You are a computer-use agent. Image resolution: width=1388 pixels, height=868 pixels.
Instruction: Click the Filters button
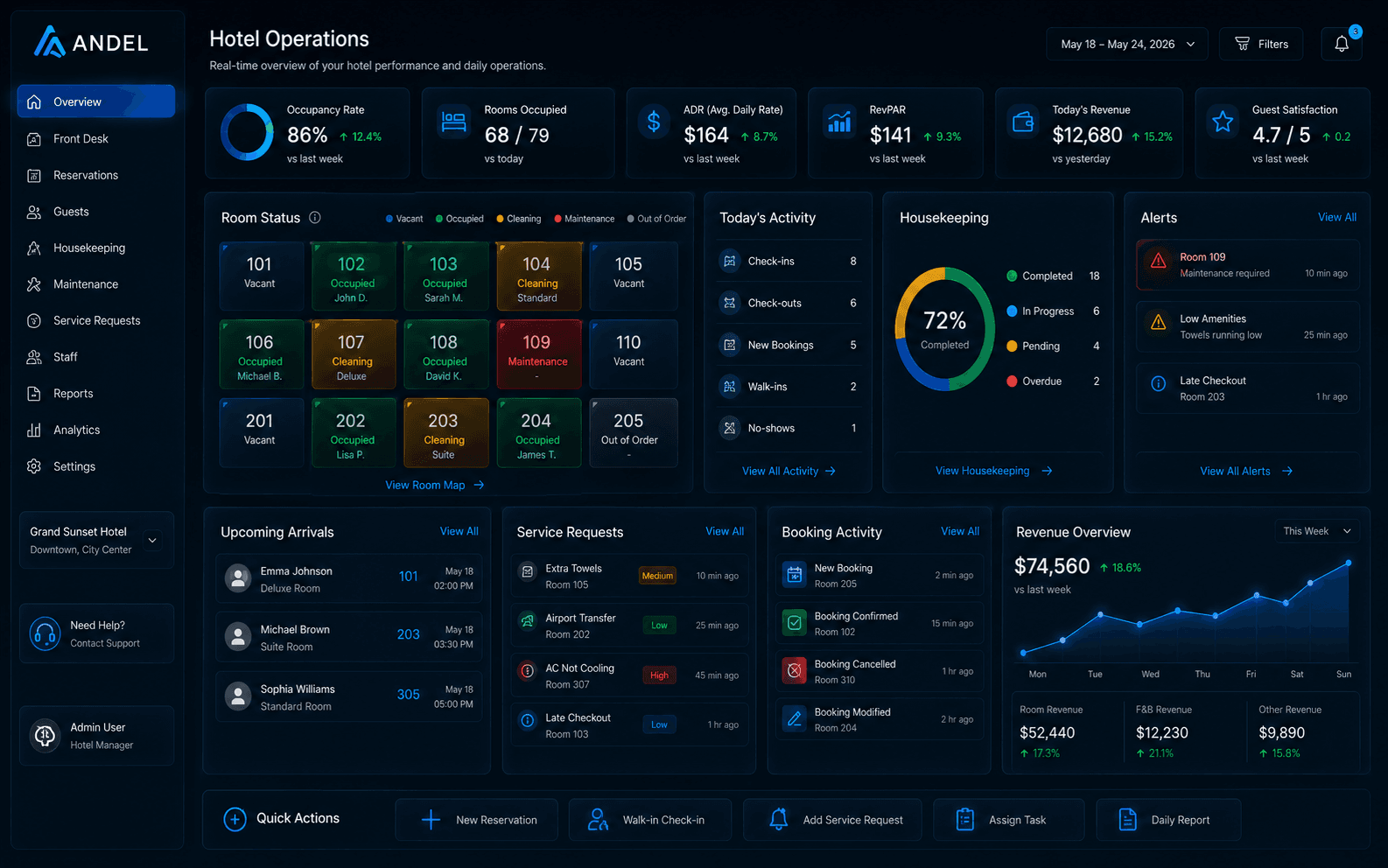tap(1261, 44)
